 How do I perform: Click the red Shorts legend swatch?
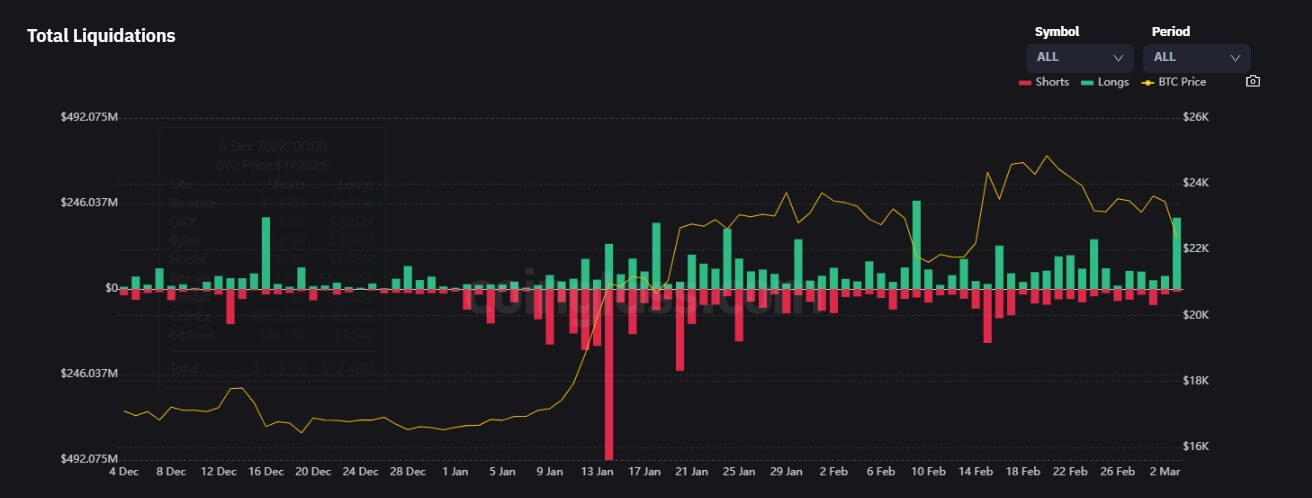[1025, 82]
